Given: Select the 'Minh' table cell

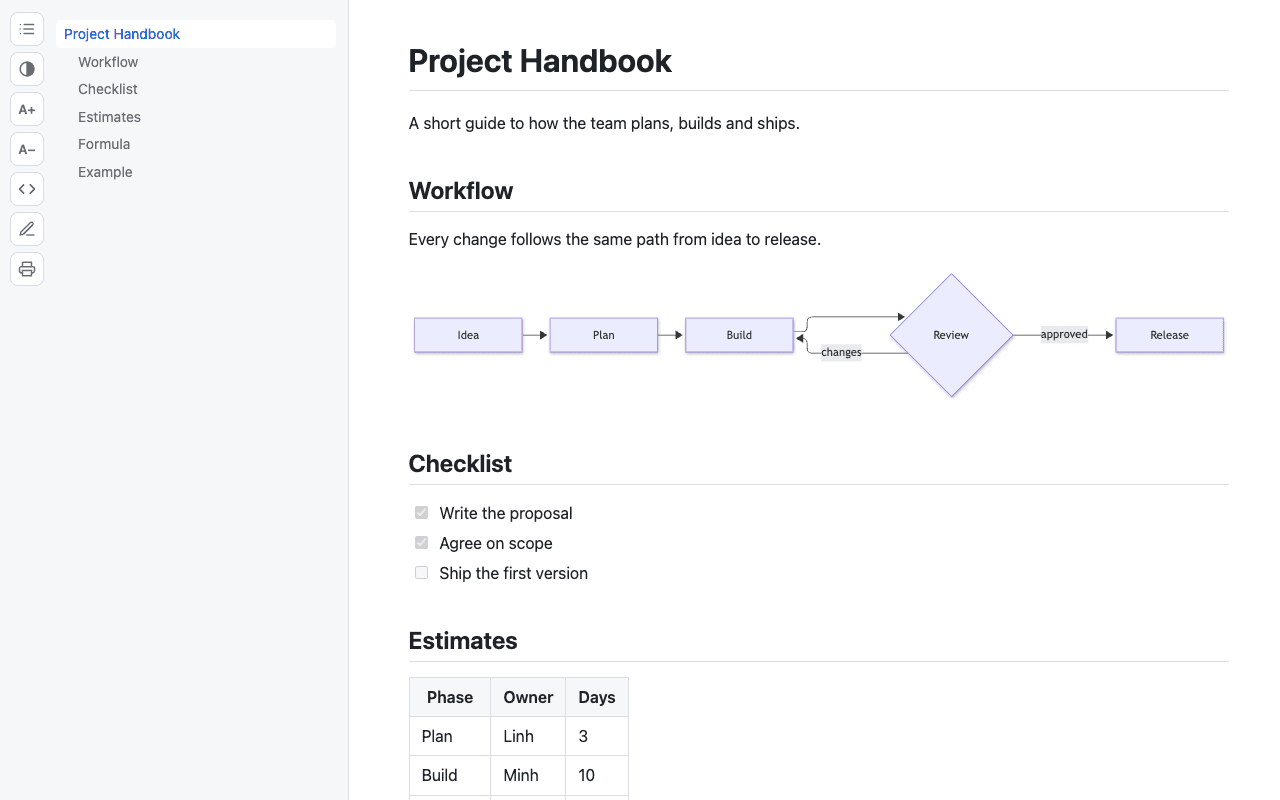Looking at the screenshot, I should pos(528,775).
